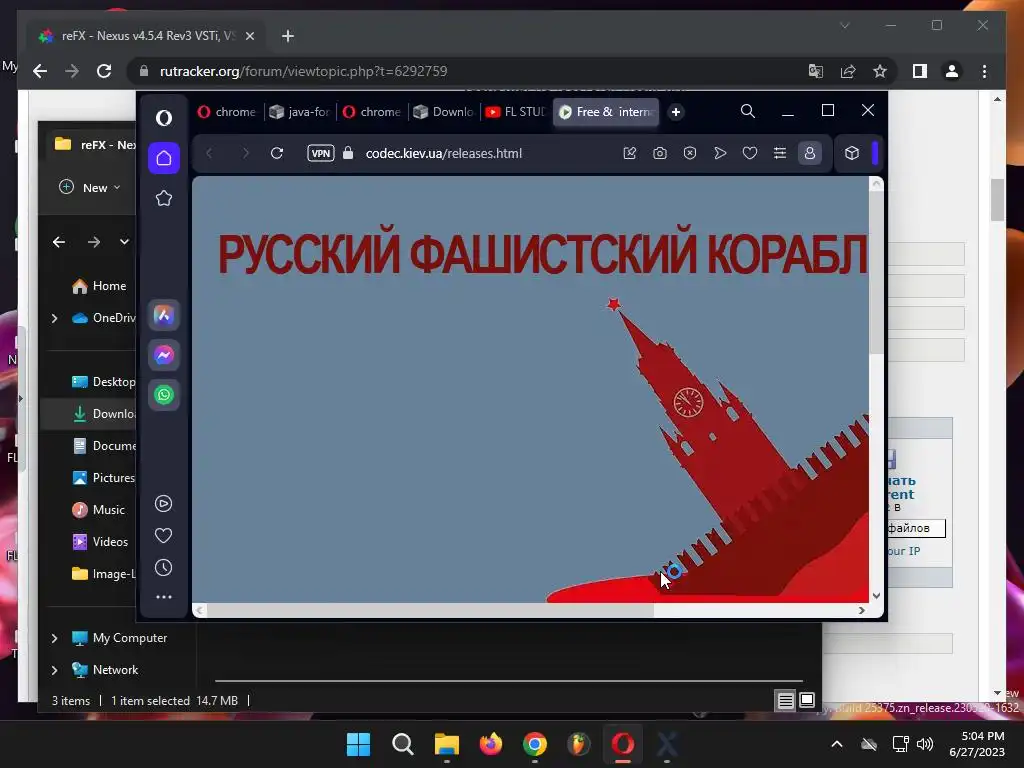Switch Explorer to details view
The width and height of the screenshot is (1024, 768).
coord(786,701)
